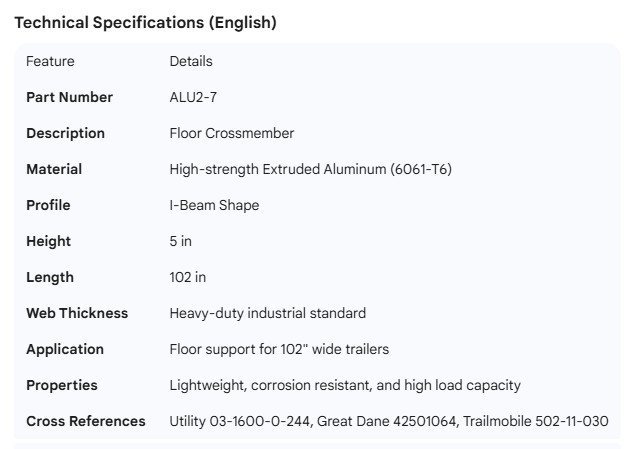
Task: Click the Floor Crossmember value
Action: pos(232,133)
